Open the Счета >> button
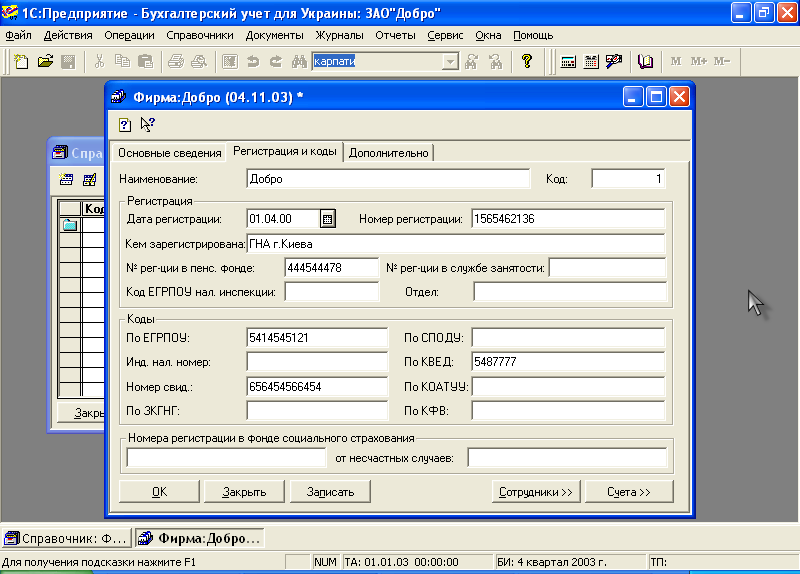This screenshot has height=574, width=800. [x=629, y=492]
